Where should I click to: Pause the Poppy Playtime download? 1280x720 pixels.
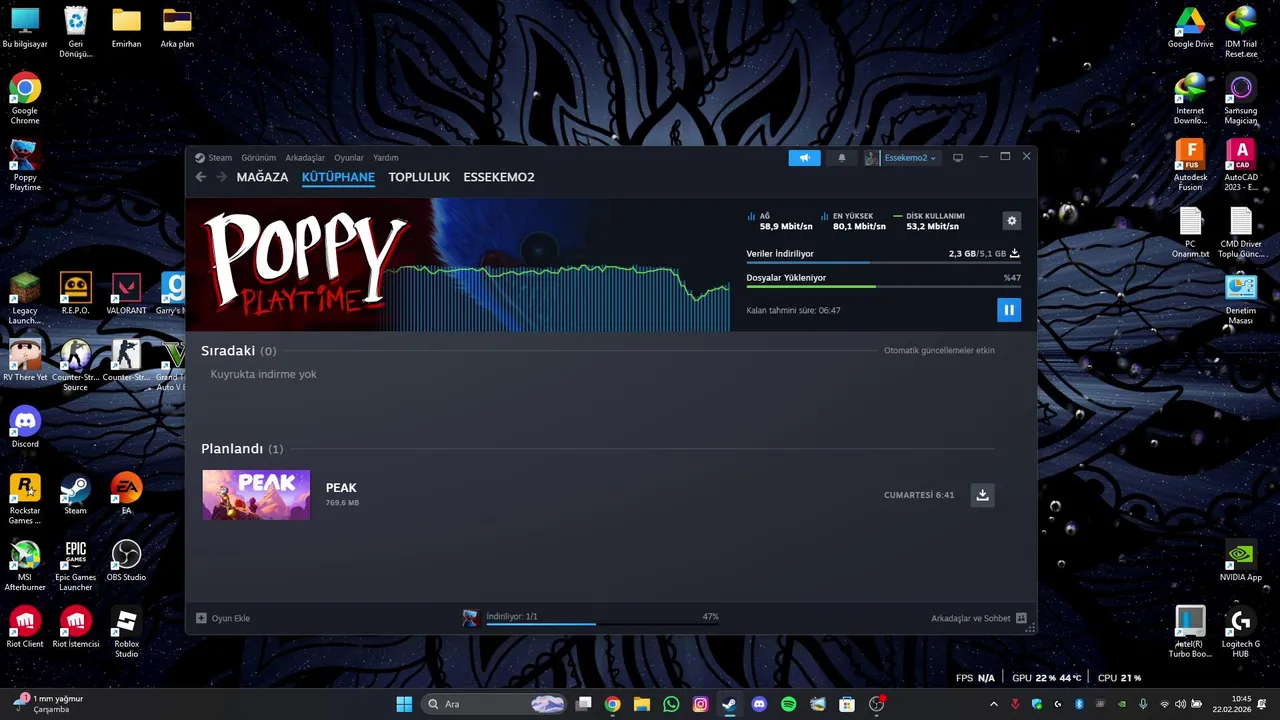pyautogui.click(x=1008, y=310)
